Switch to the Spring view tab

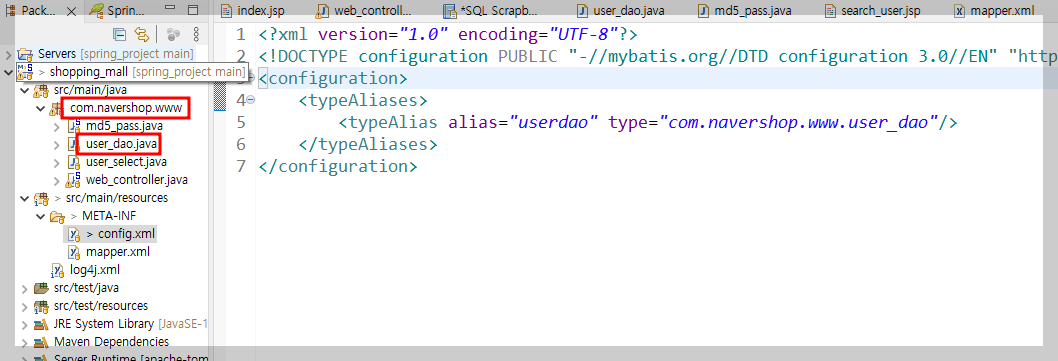[x=116, y=11]
